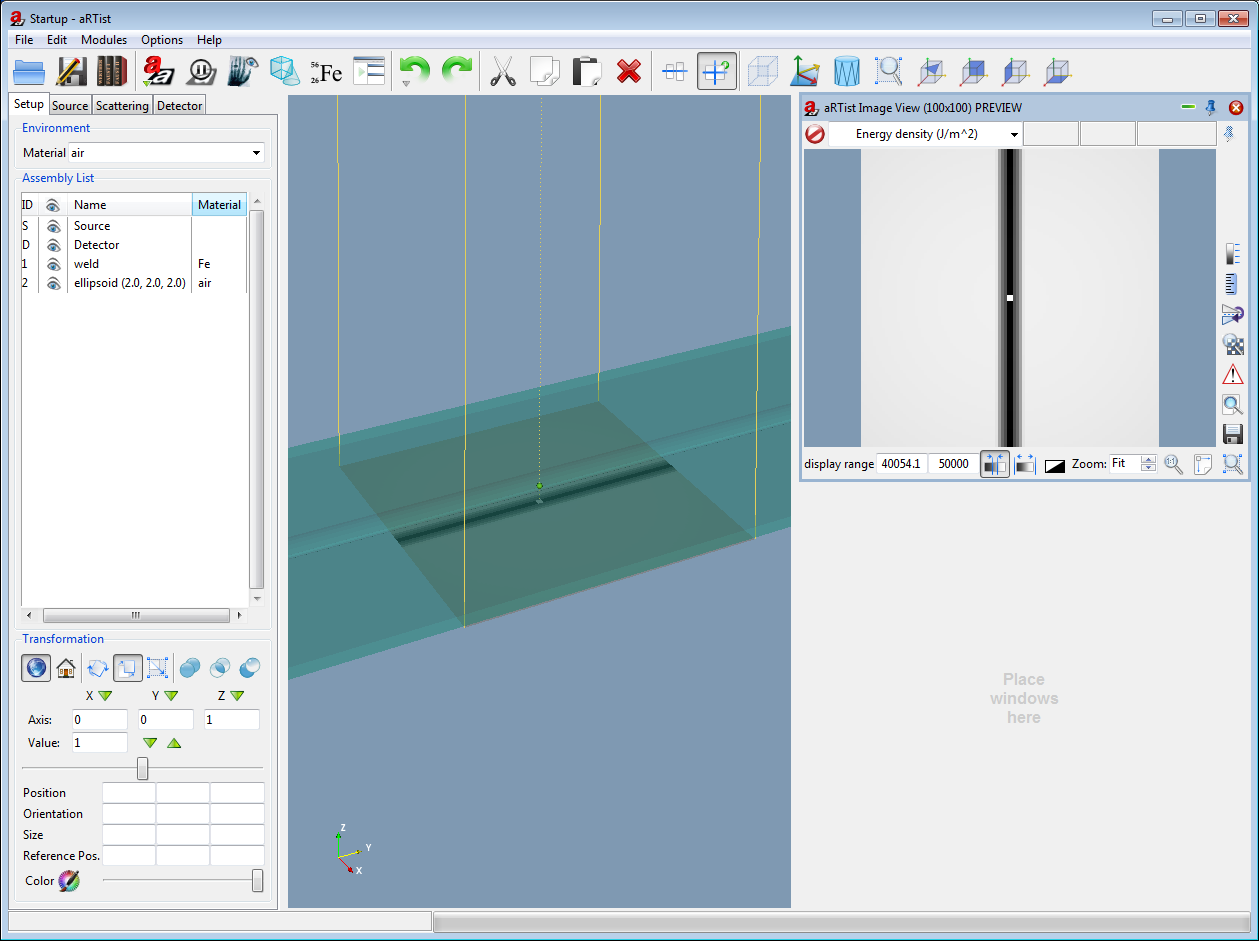Click the list panel layout icon in toolbar
This screenshot has width=1259, height=941.
pos(368,72)
